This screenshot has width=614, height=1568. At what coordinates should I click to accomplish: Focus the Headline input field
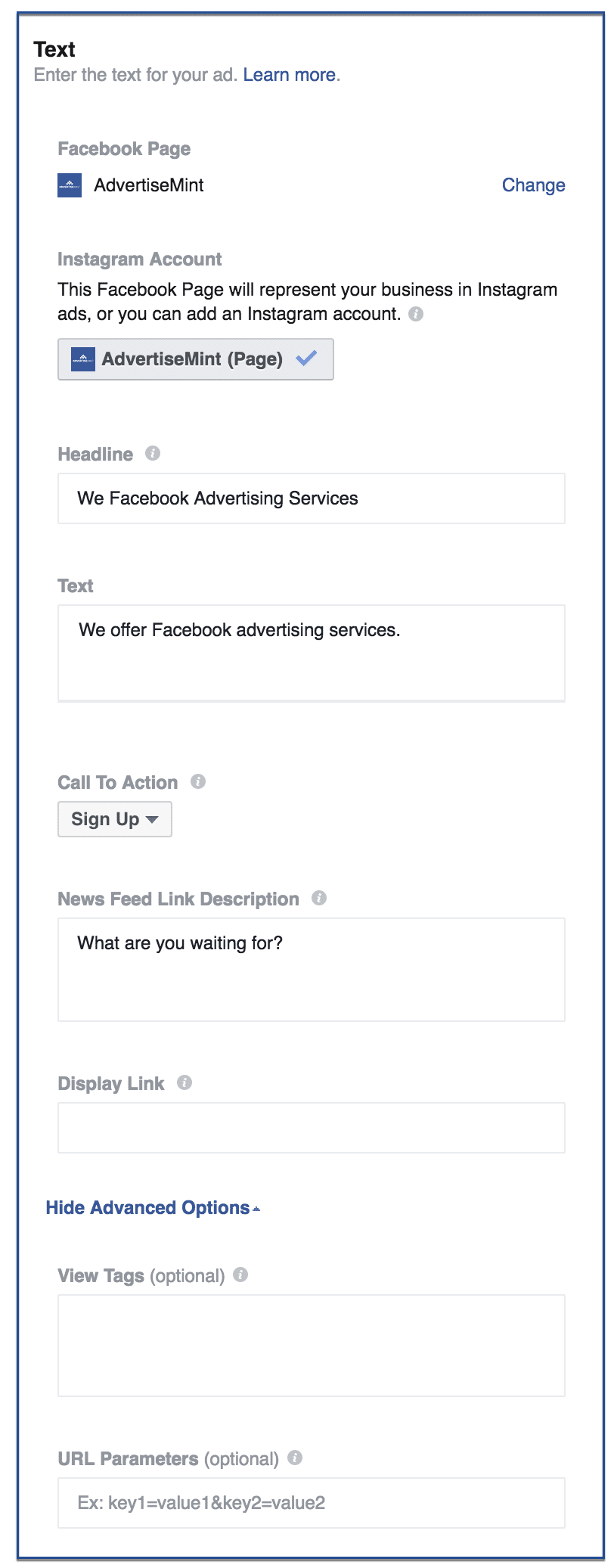[312, 498]
